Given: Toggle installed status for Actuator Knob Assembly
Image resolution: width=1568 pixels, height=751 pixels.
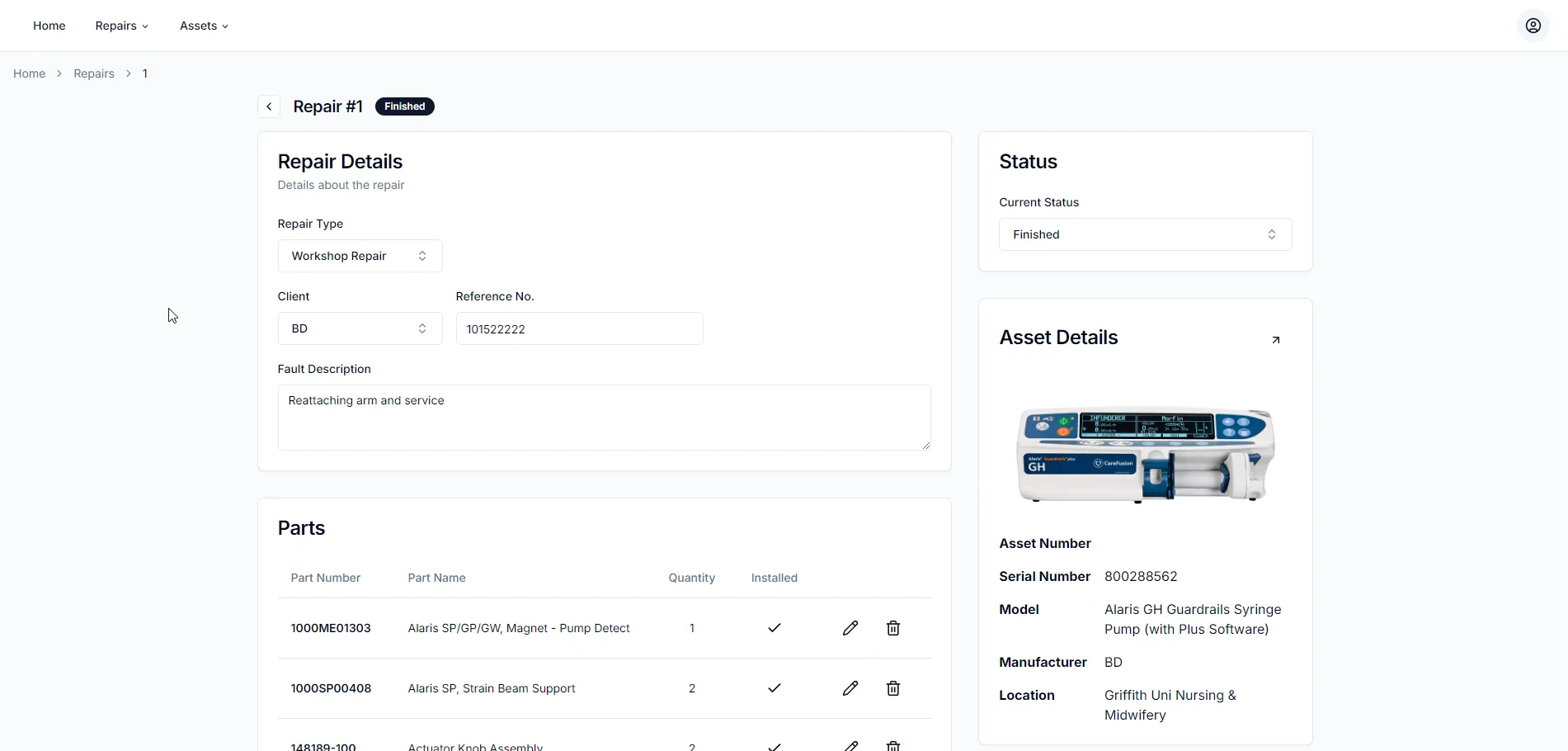Looking at the screenshot, I should click(774, 745).
